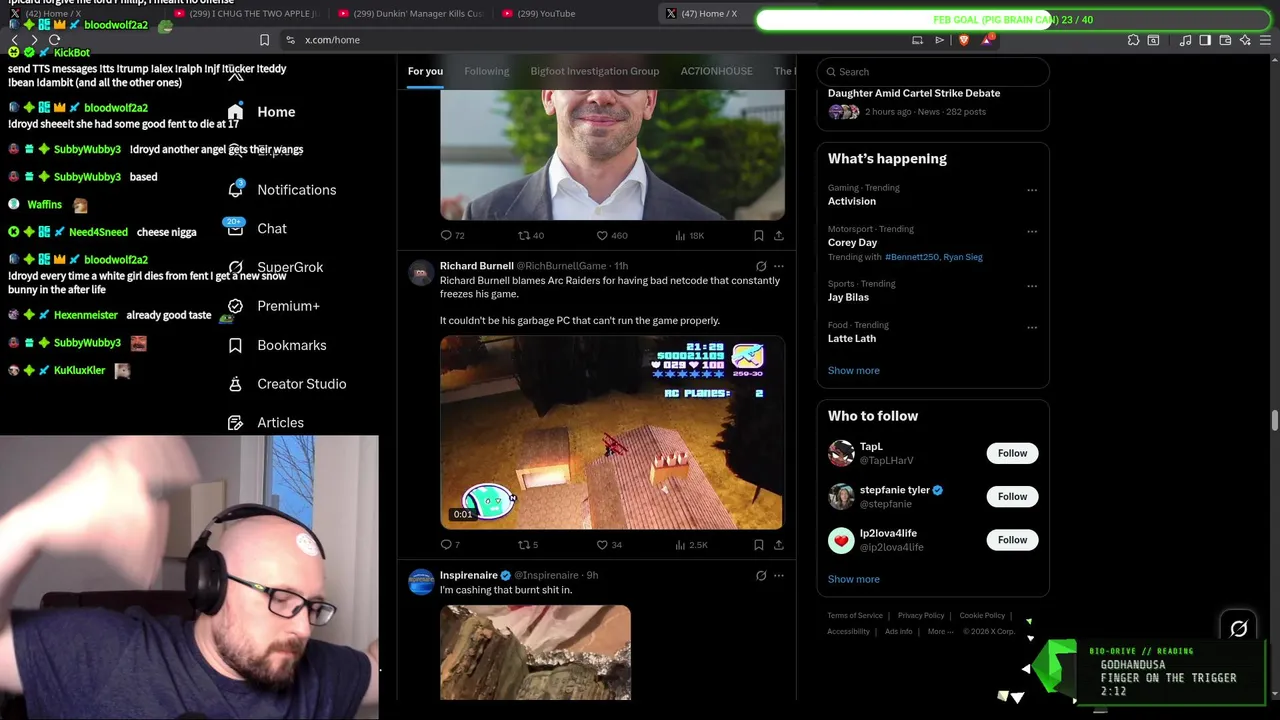Open Grok explain on Richard Burnell post
The image size is (1280, 720).
[761, 266]
